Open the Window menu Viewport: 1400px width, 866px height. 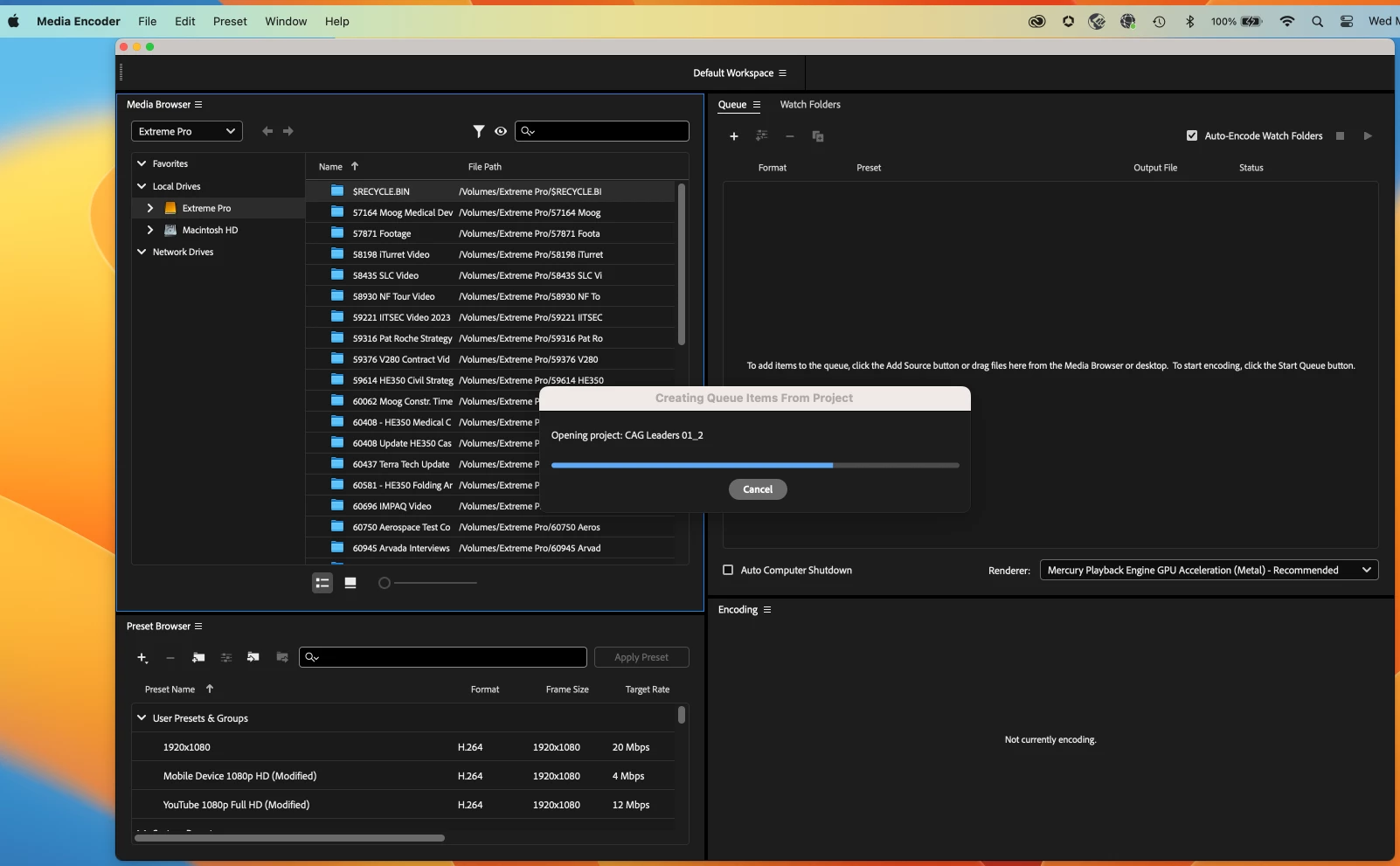(286, 21)
